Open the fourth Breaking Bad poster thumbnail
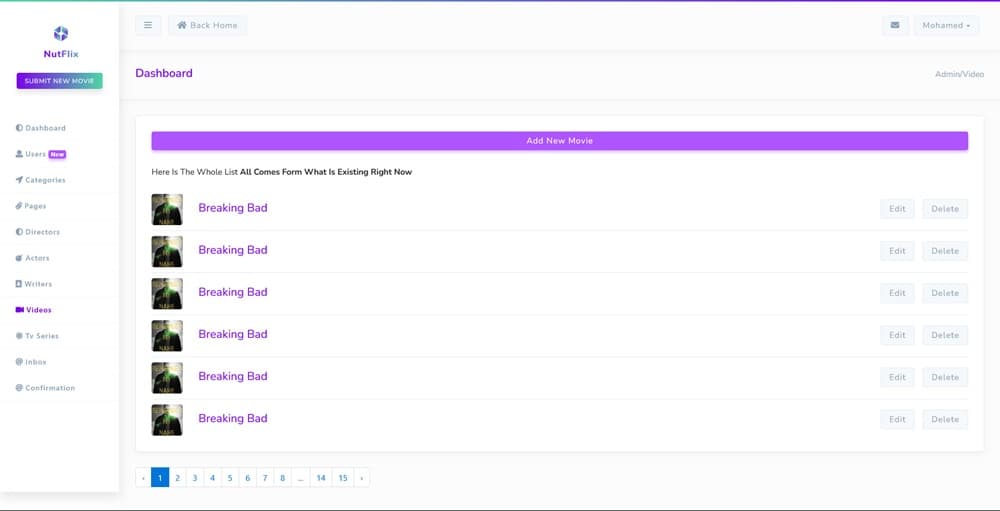This screenshot has height=511, width=1000. click(167, 336)
